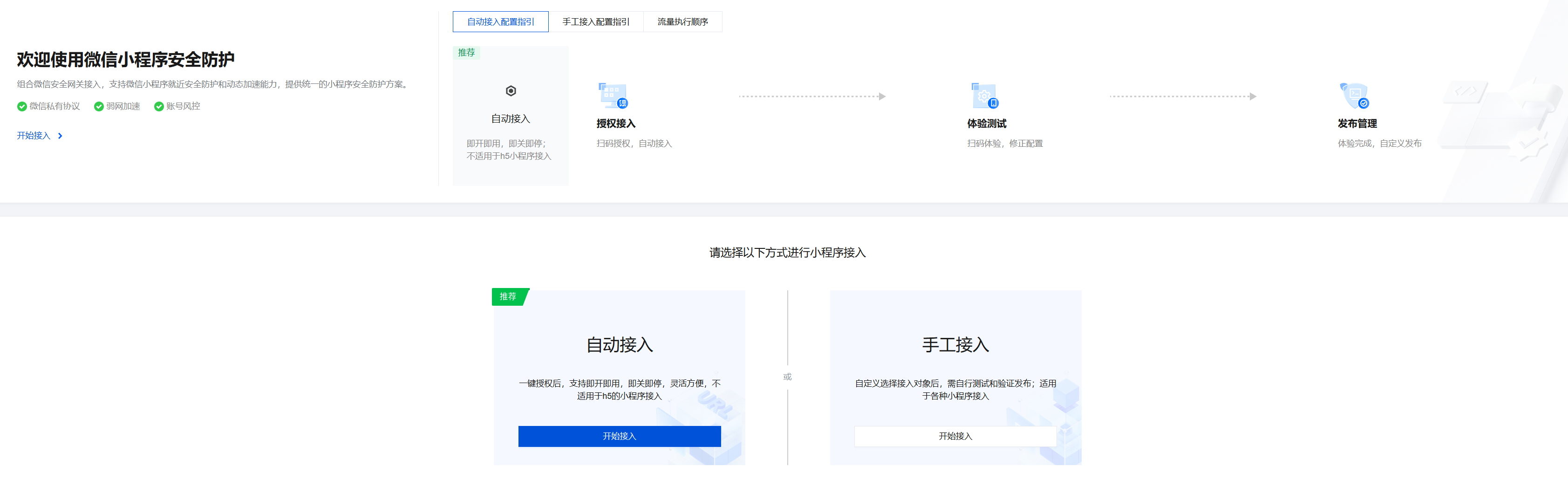
Task: Click the green 推荐 badge on the 自动接入 card
Action: click(x=508, y=296)
